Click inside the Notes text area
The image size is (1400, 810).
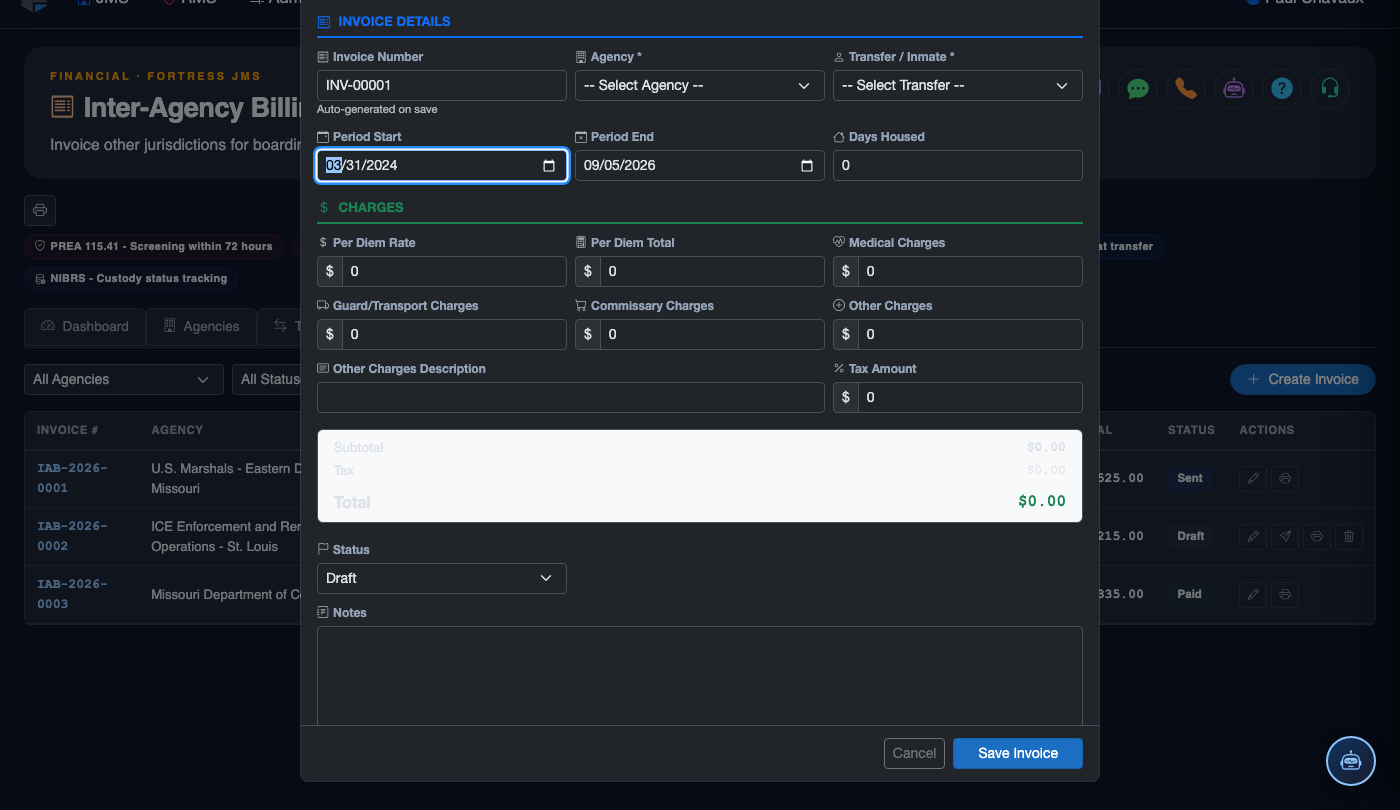point(700,676)
